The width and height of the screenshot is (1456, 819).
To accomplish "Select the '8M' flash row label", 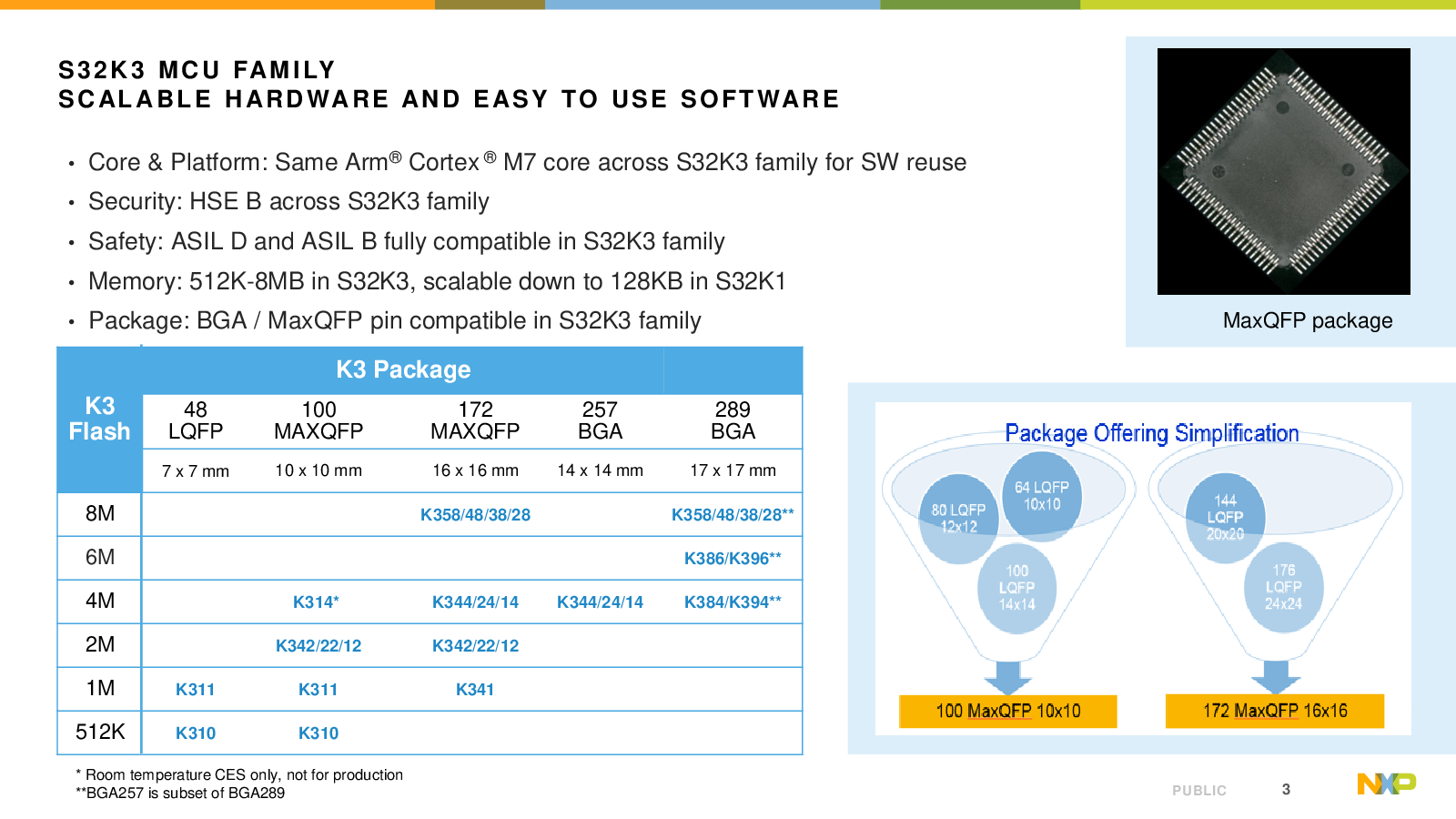I will pos(100,513).
